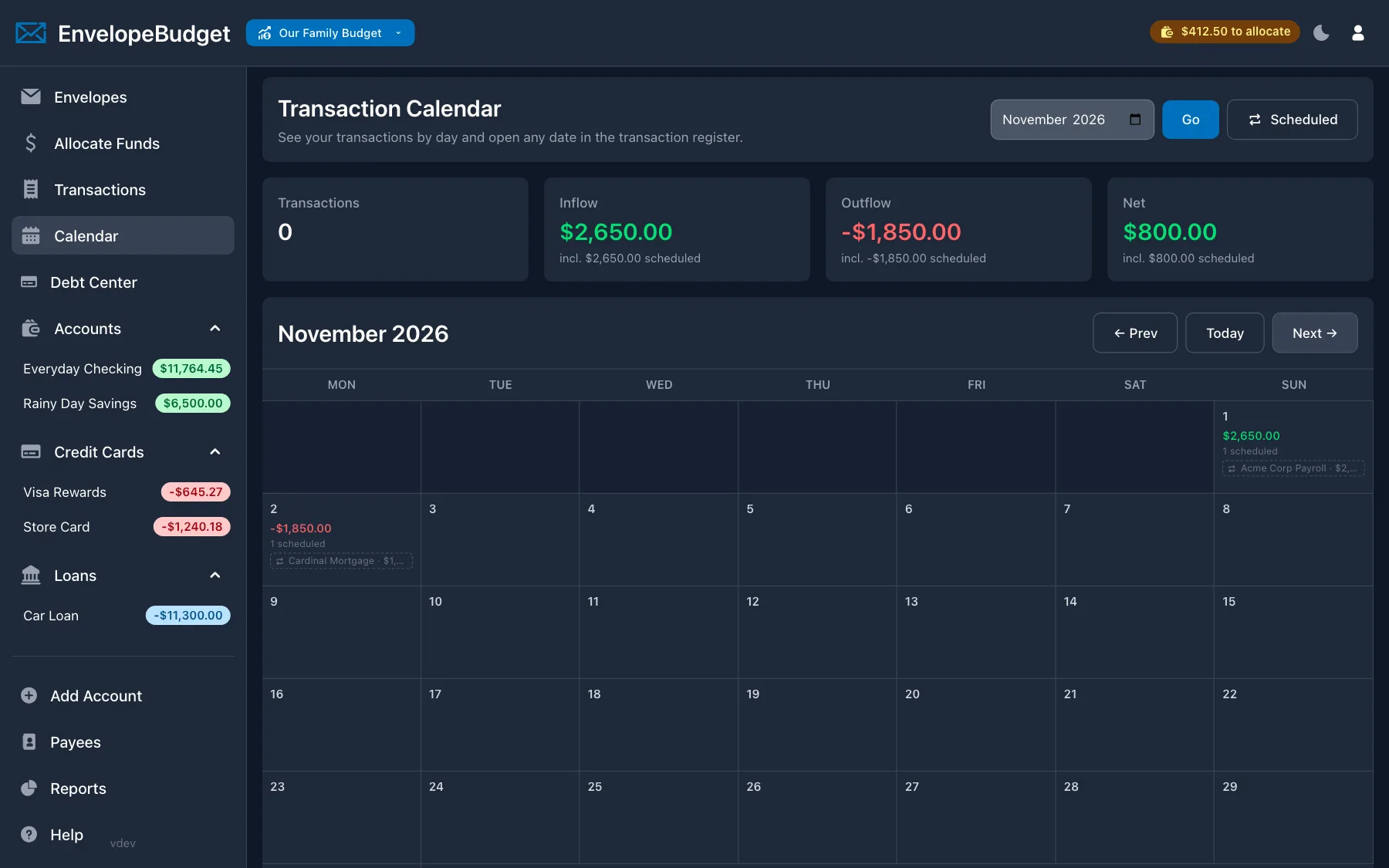Jump to Today in the calendar
Screen dimensions: 1389x868
(1225, 333)
